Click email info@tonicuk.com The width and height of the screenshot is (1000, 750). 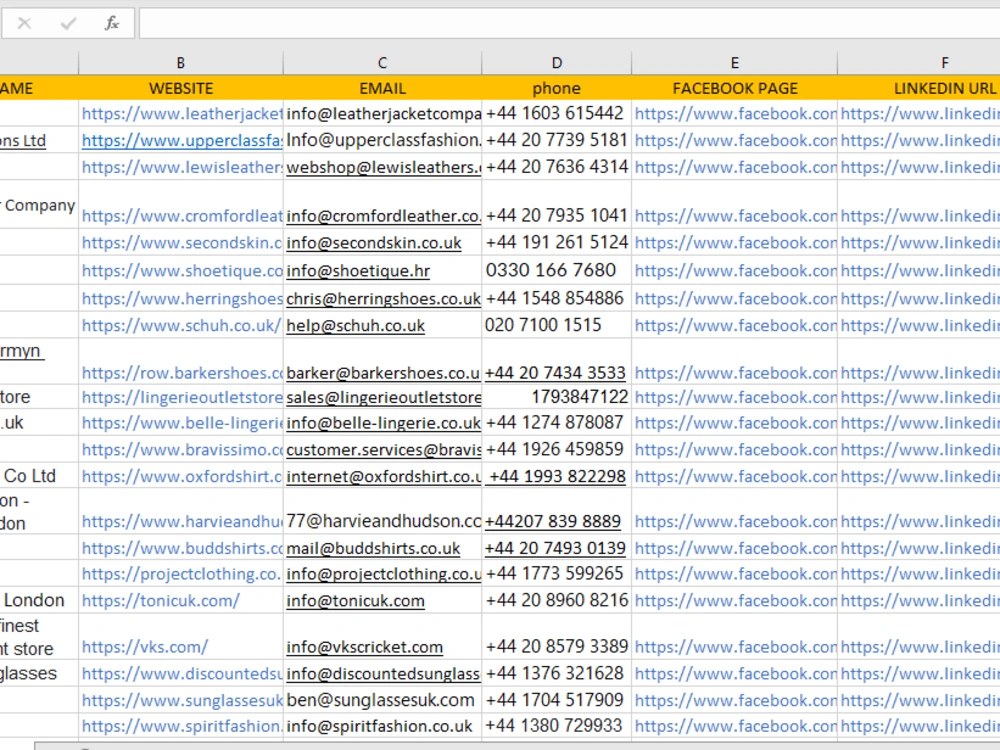point(355,601)
